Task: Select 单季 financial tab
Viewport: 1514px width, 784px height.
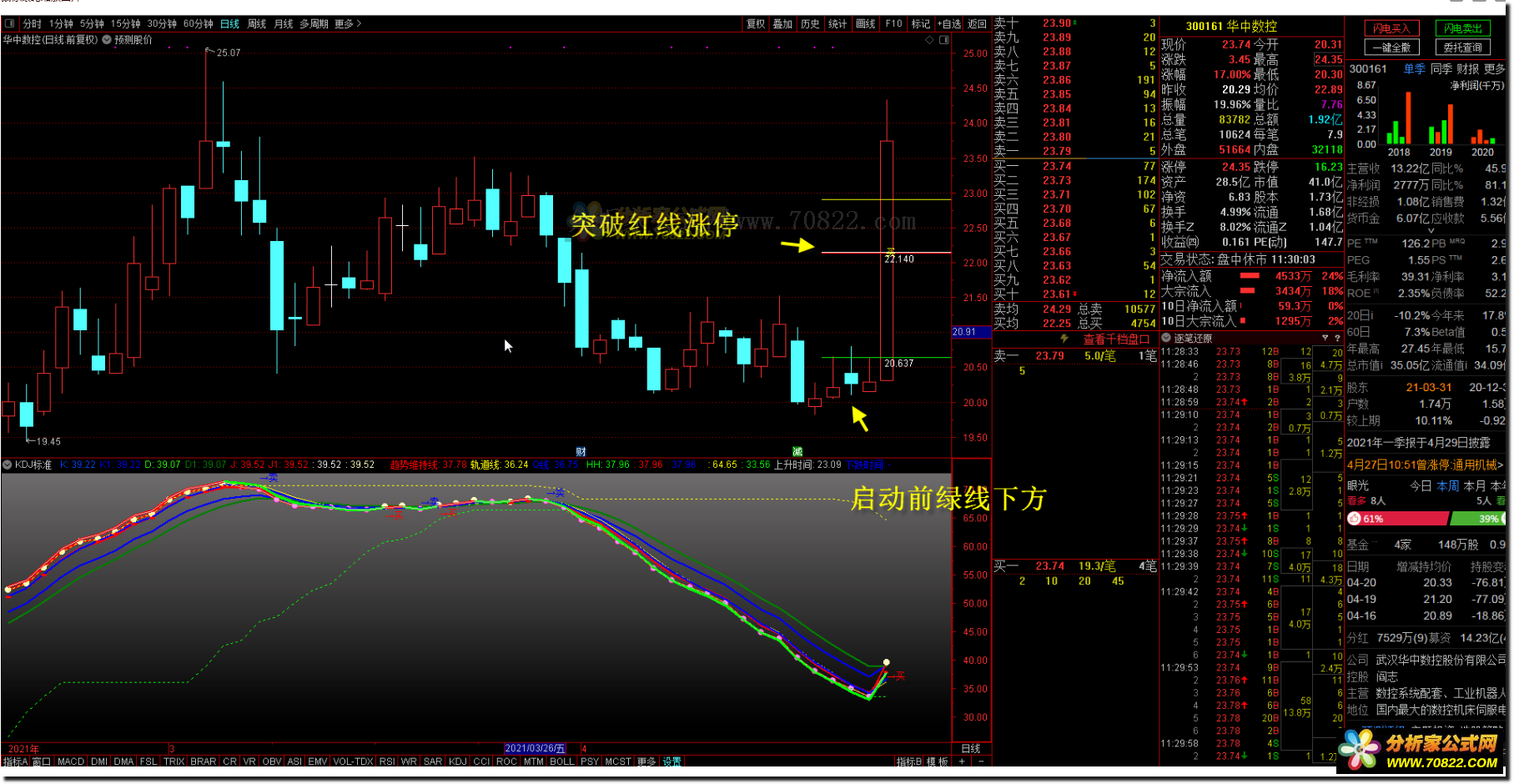Action: click(x=1415, y=69)
